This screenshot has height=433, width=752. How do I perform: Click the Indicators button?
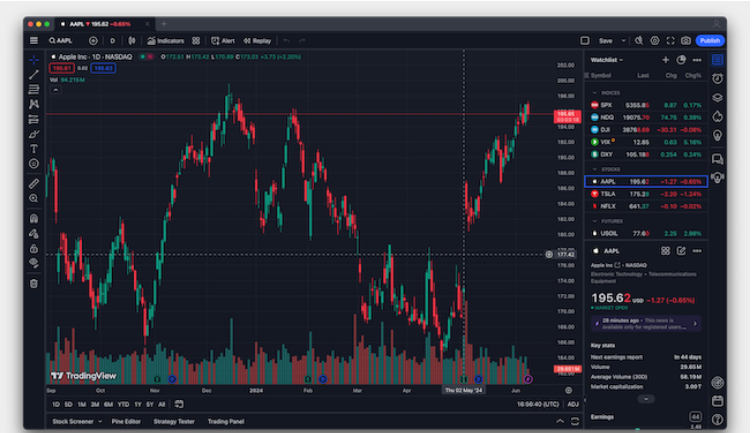165,41
